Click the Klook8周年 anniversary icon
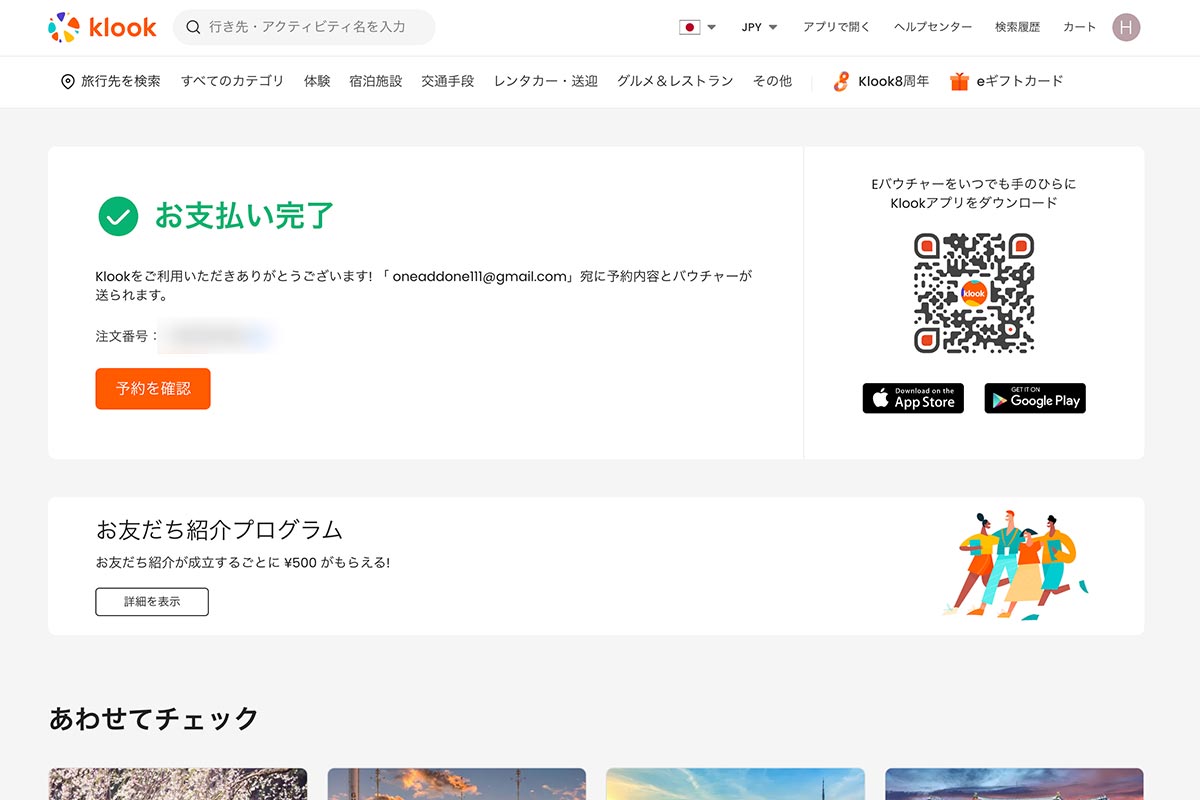 (x=841, y=81)
